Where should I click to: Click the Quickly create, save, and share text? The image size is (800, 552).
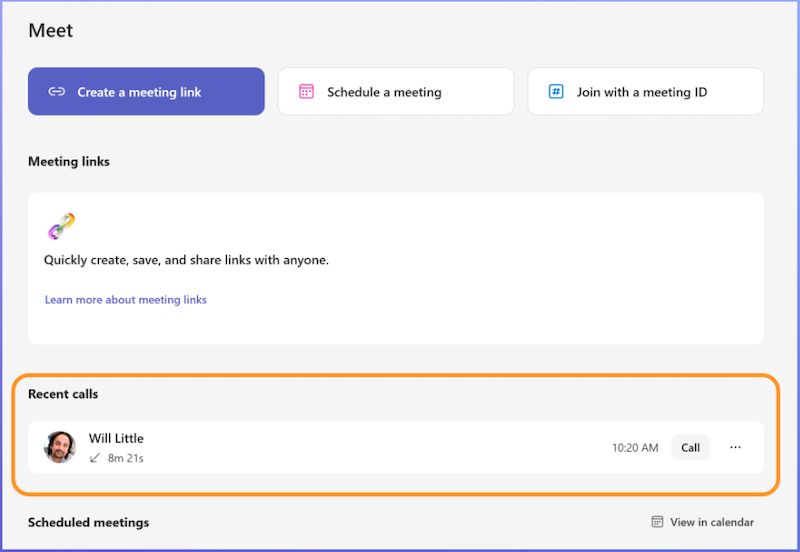pos(186,260)
